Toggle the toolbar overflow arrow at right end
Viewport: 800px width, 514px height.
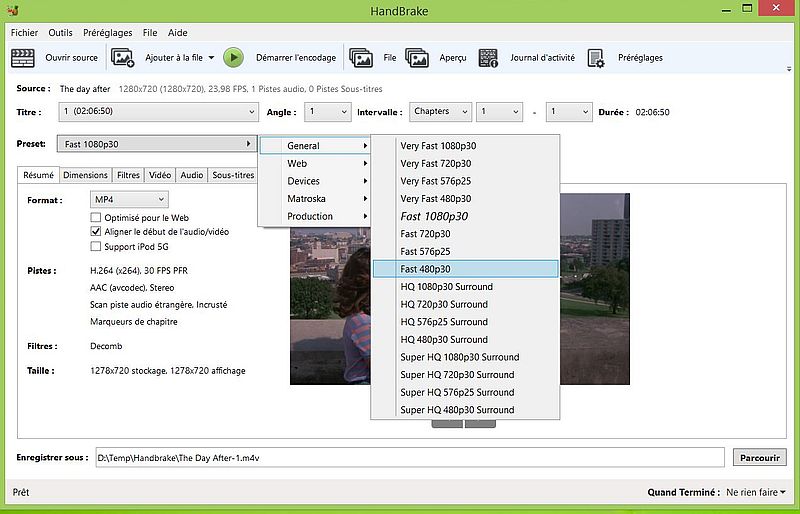pyautogui.click(x=790, y=68)
